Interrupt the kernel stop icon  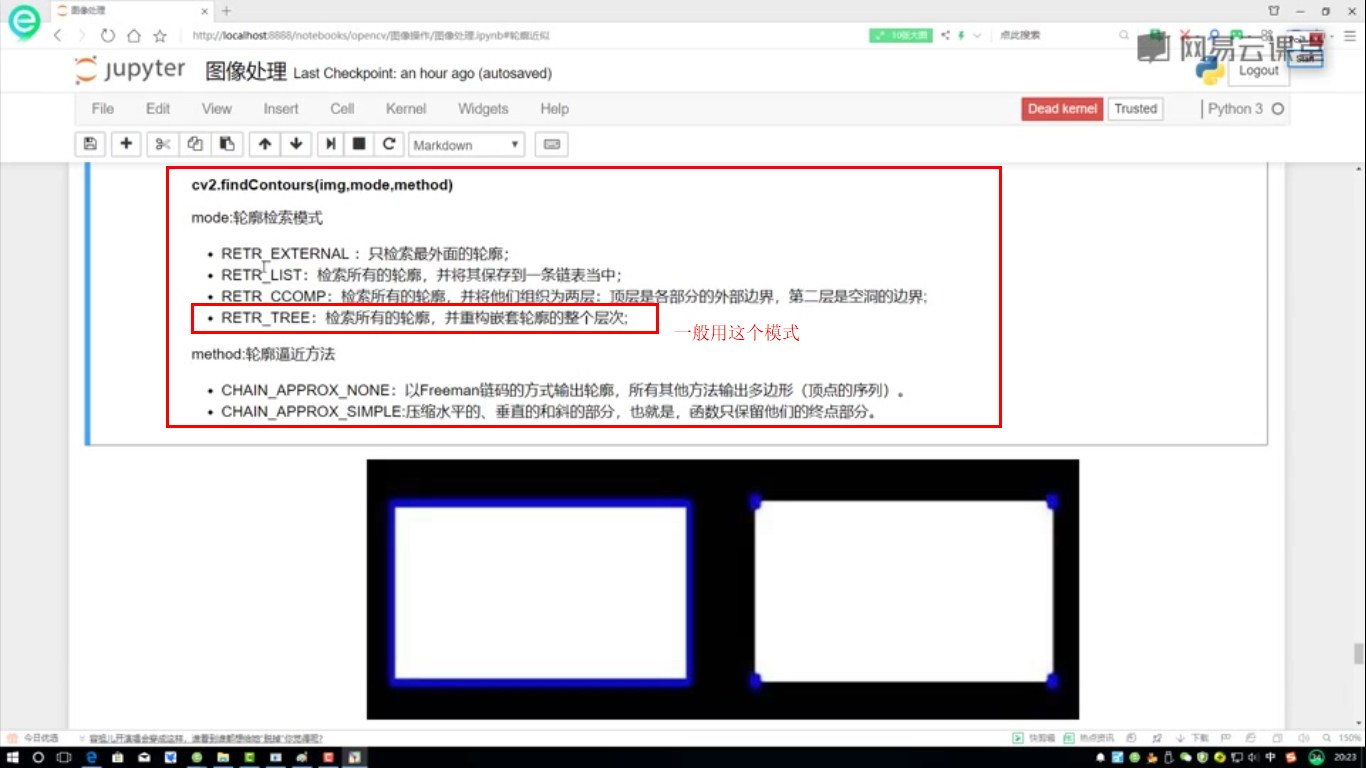click(359, 144)
